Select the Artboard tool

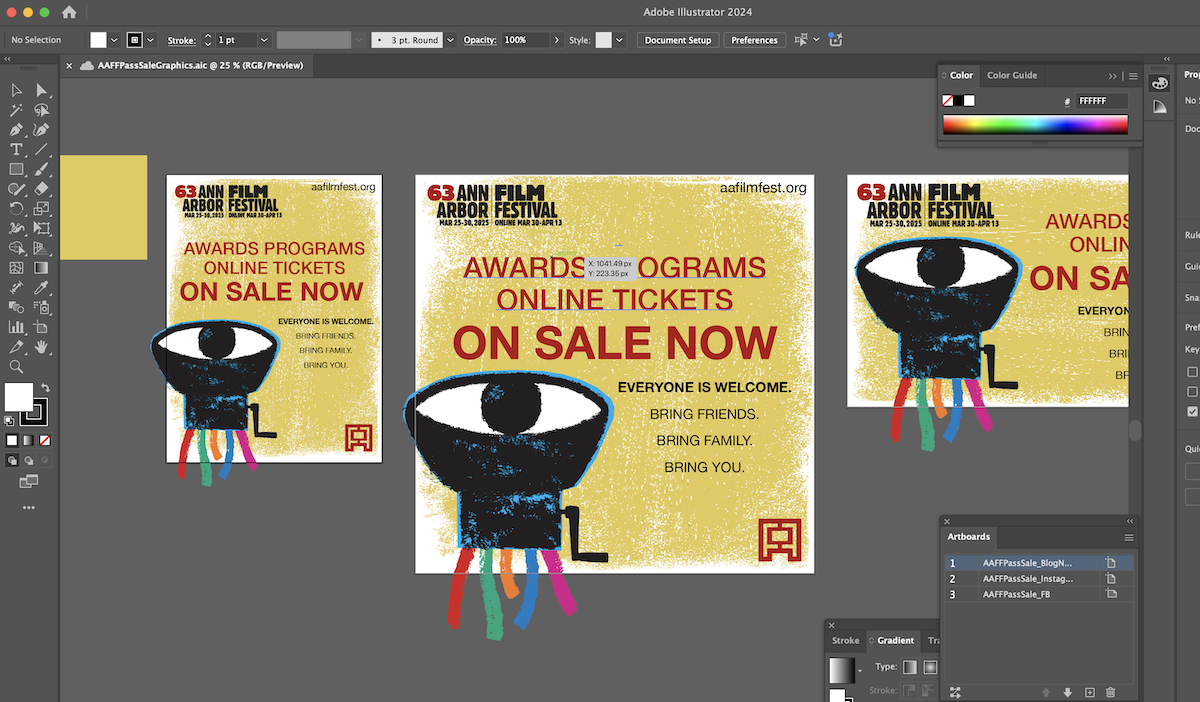[42, 327]
